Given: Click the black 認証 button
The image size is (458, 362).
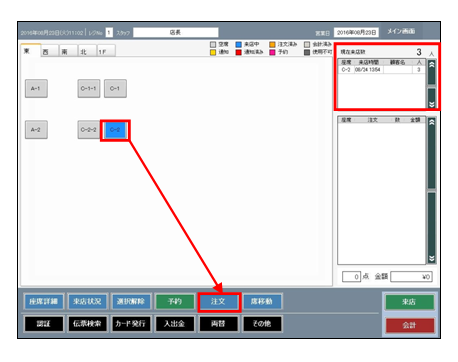Looking at the screenshot, I should tap(43, 324).
